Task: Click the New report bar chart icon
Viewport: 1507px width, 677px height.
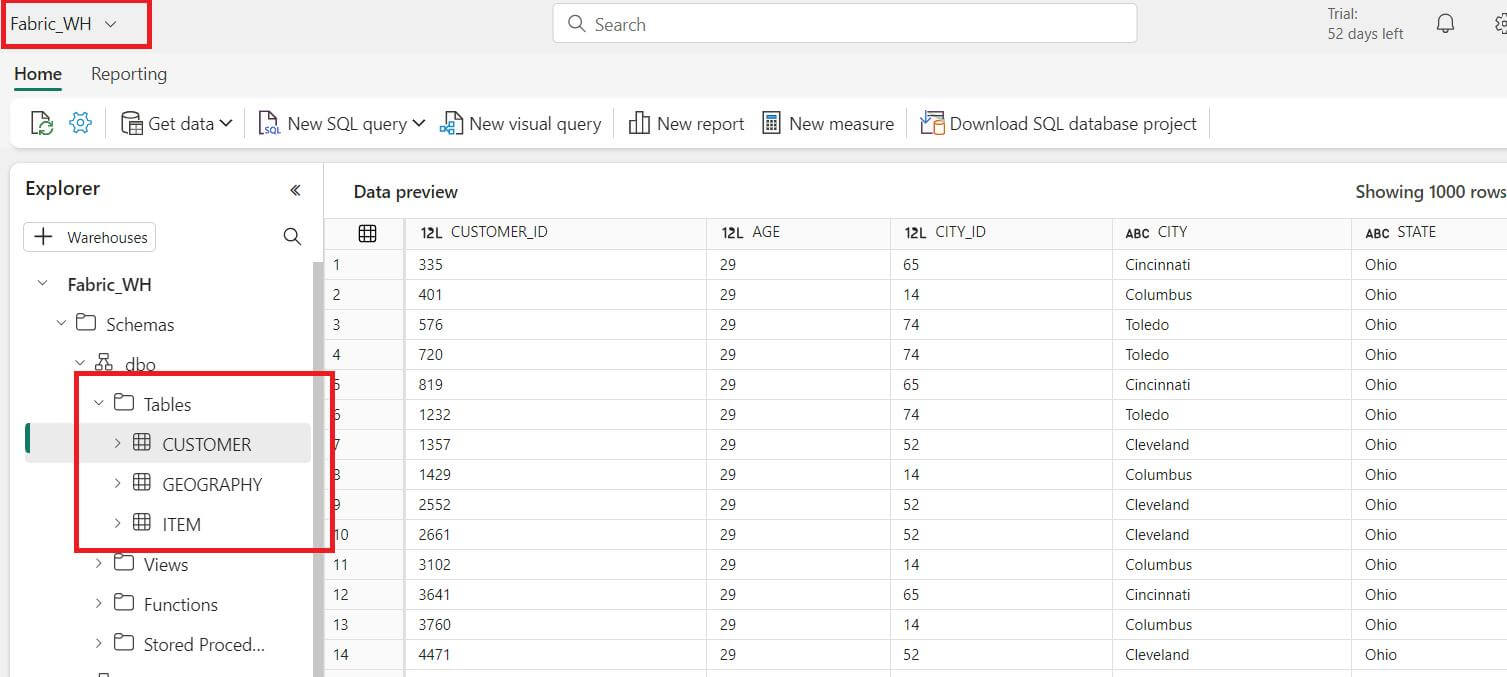Action: (x=638, y=123)
